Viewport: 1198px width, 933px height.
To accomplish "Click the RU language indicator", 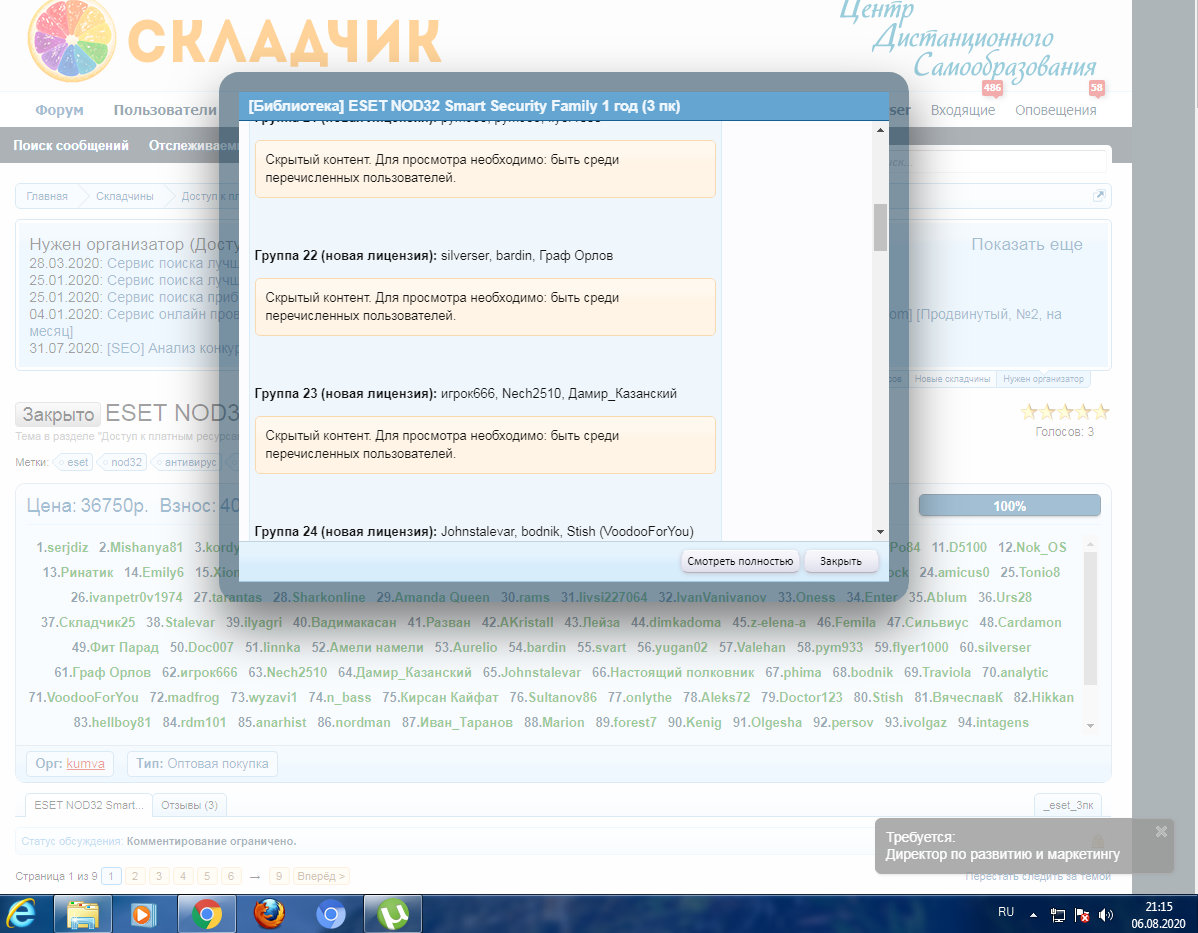I will coord(1006,912).
